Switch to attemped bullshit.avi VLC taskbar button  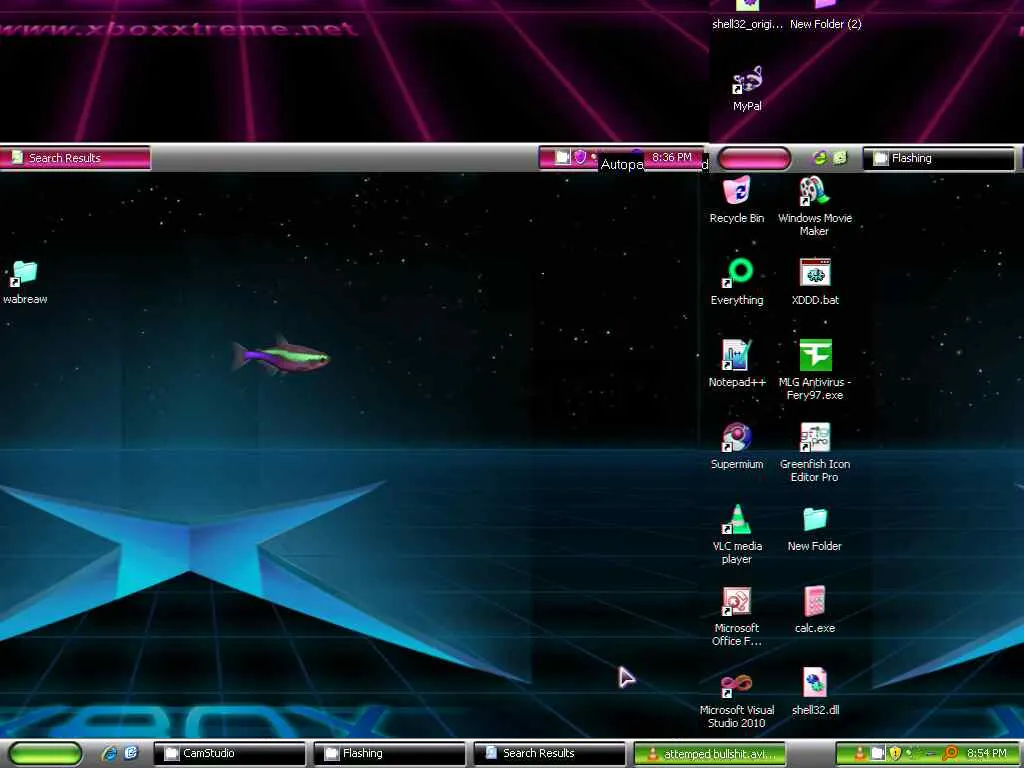tap(710, 754)
